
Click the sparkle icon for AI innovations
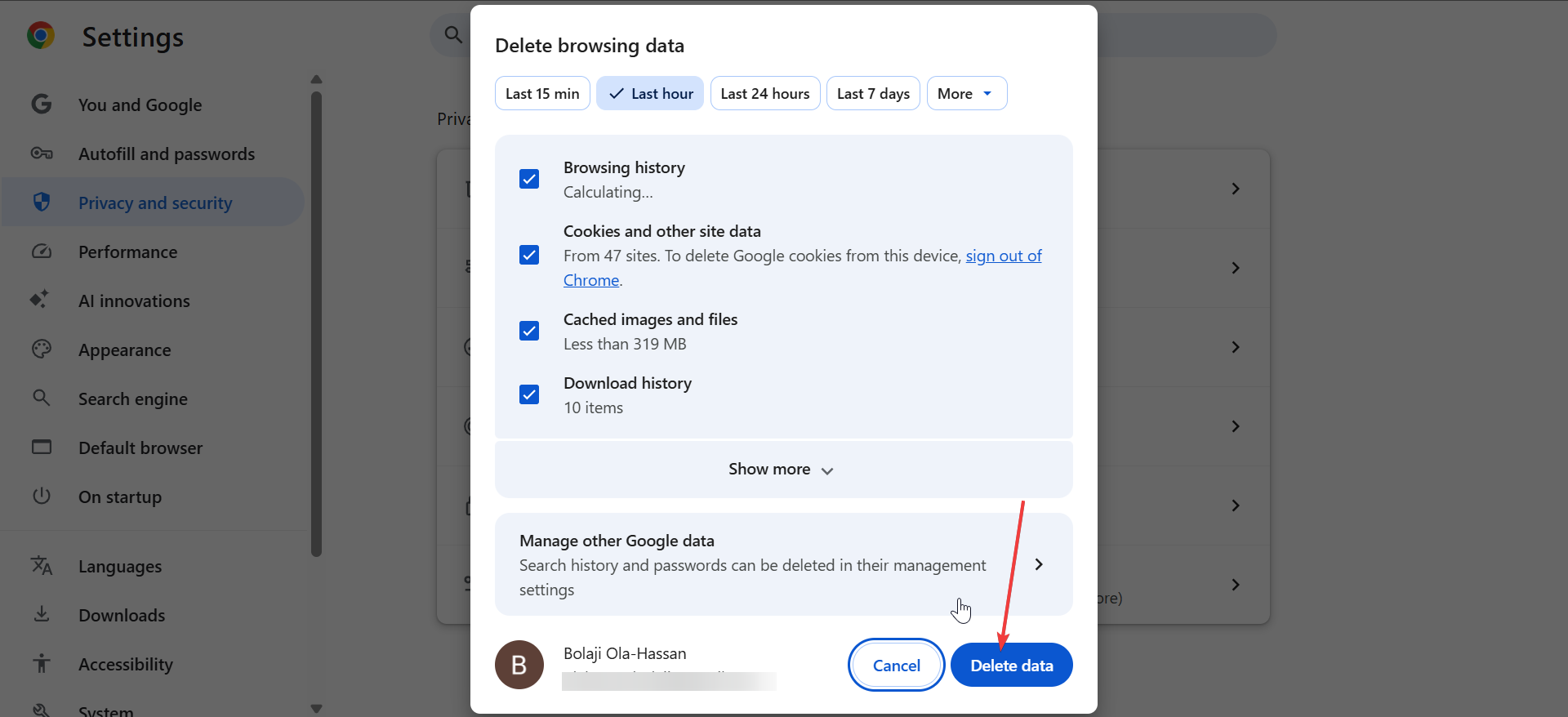tap(40, 300)
